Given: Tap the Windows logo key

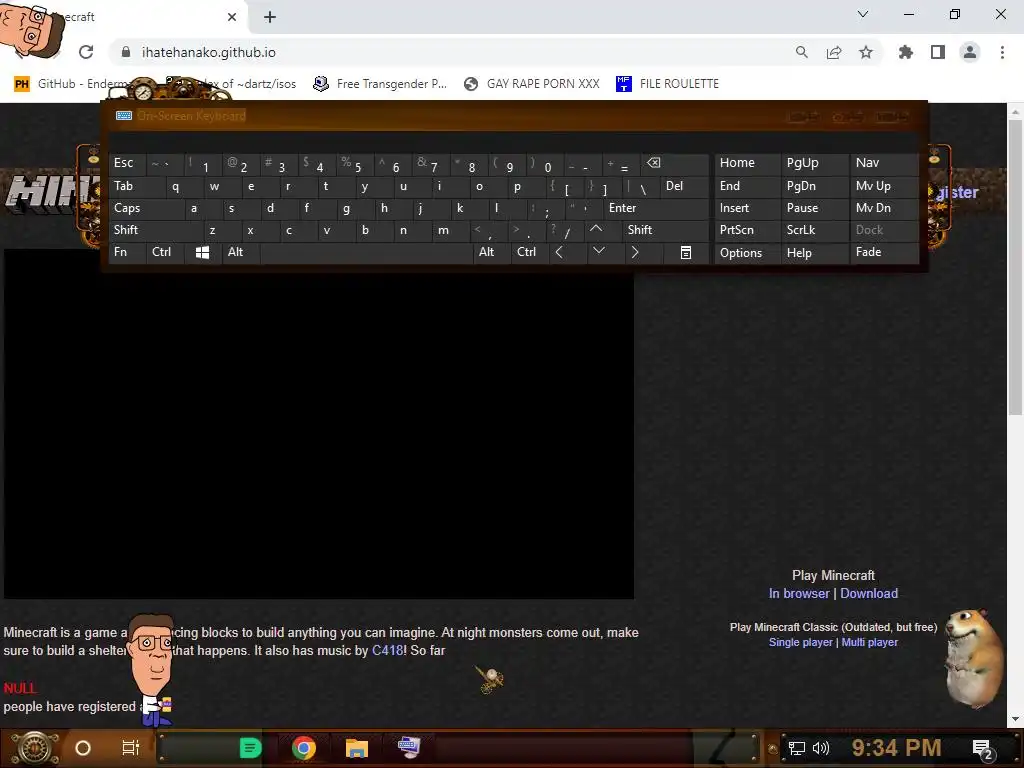Looking at the screenshot, I should (x=202, y=252).
